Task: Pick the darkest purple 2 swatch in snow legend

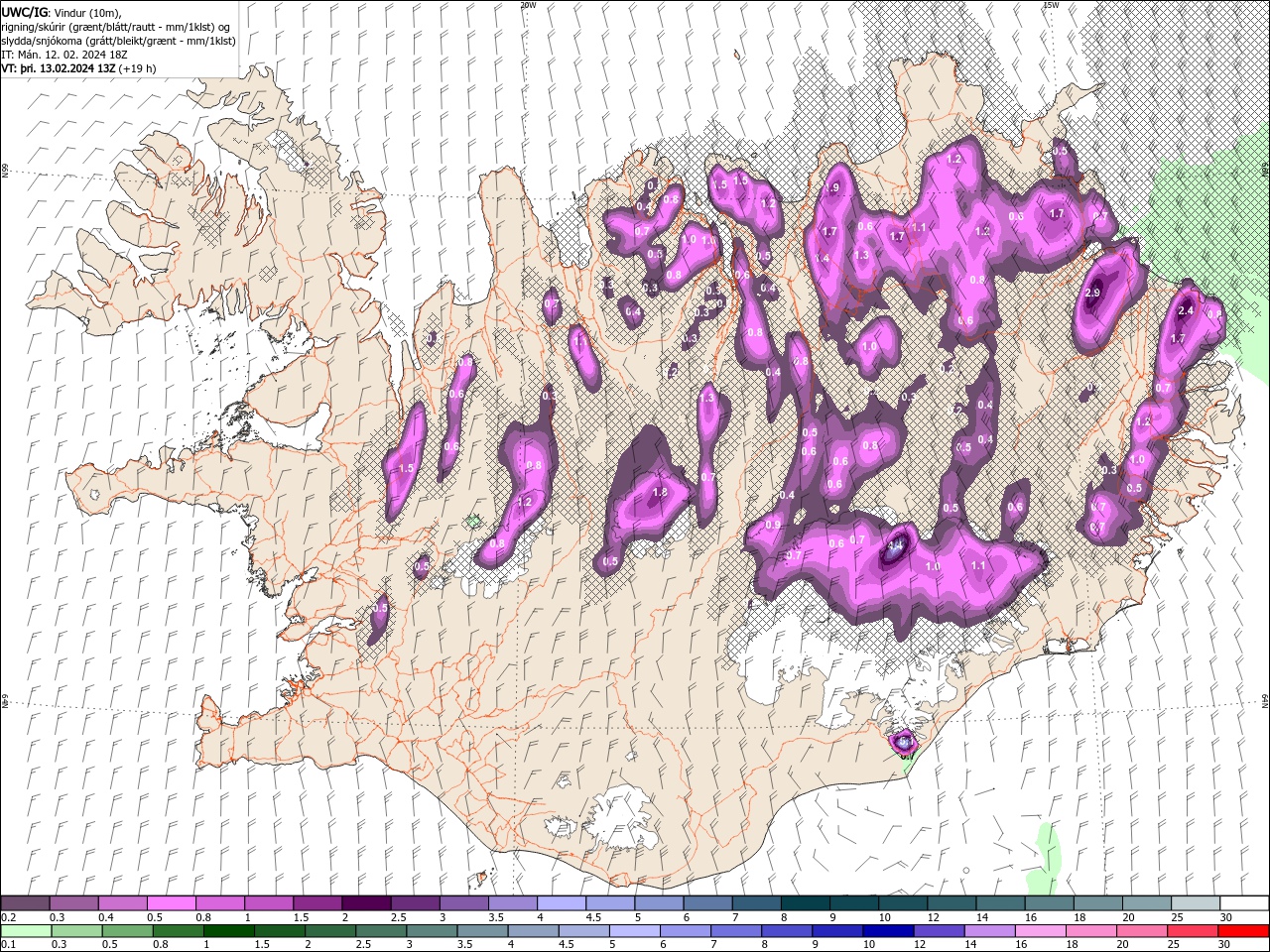Action: (x=366, y=903)
